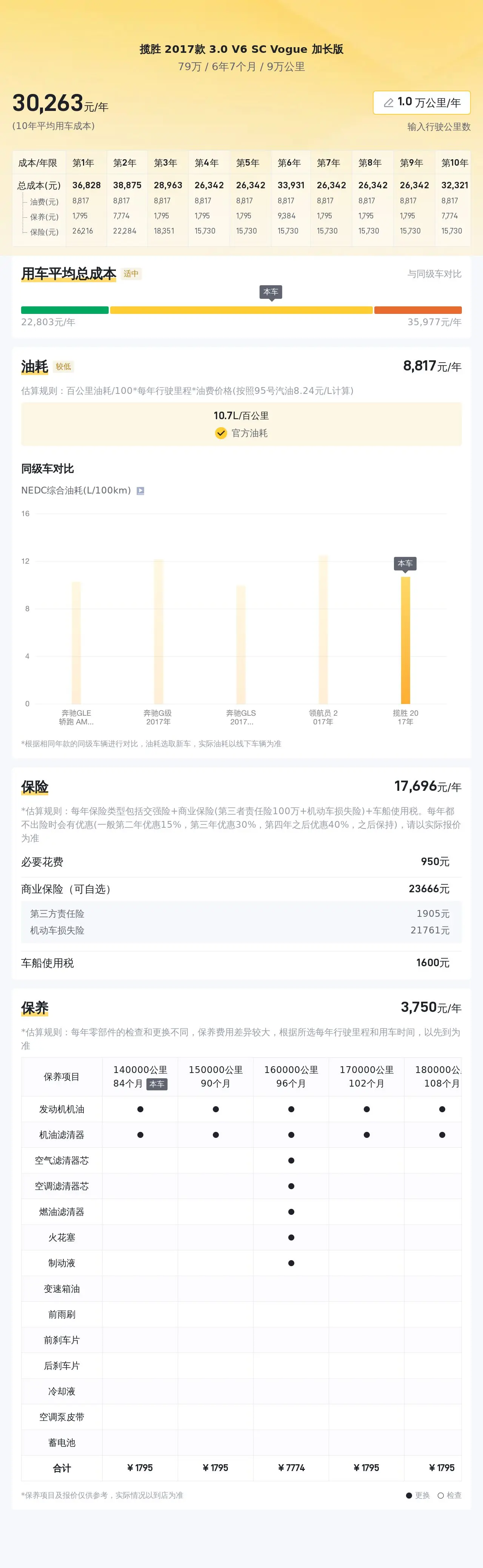Tap the 150000公里 90个月 column header
The width and height of the screenshot is (483, 1568).
(215, 1076)
